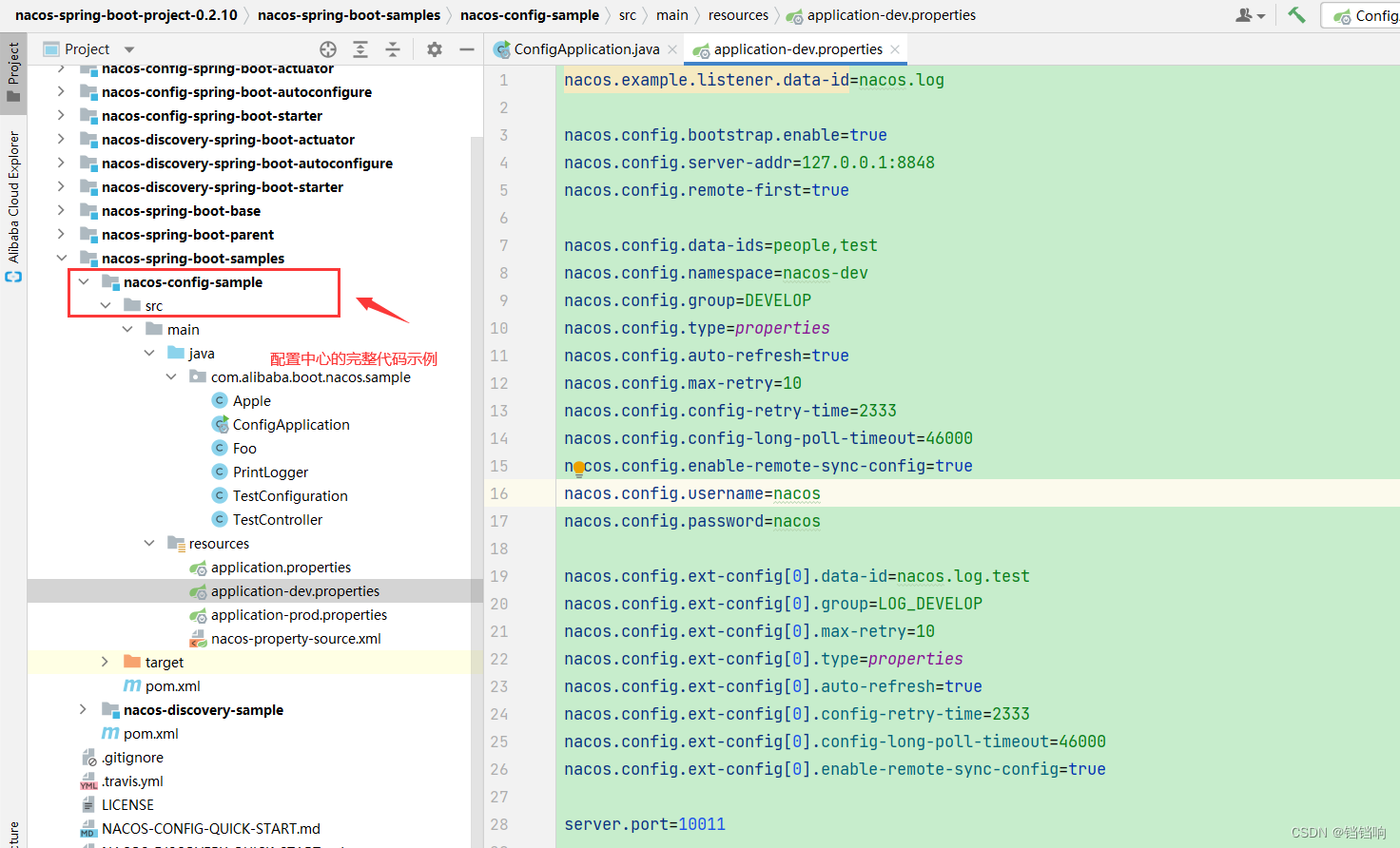Expand nacos-config-spring-boot-autoconfigure module
Viewport: 1400px width, 848px height.
tap(61, 92)
